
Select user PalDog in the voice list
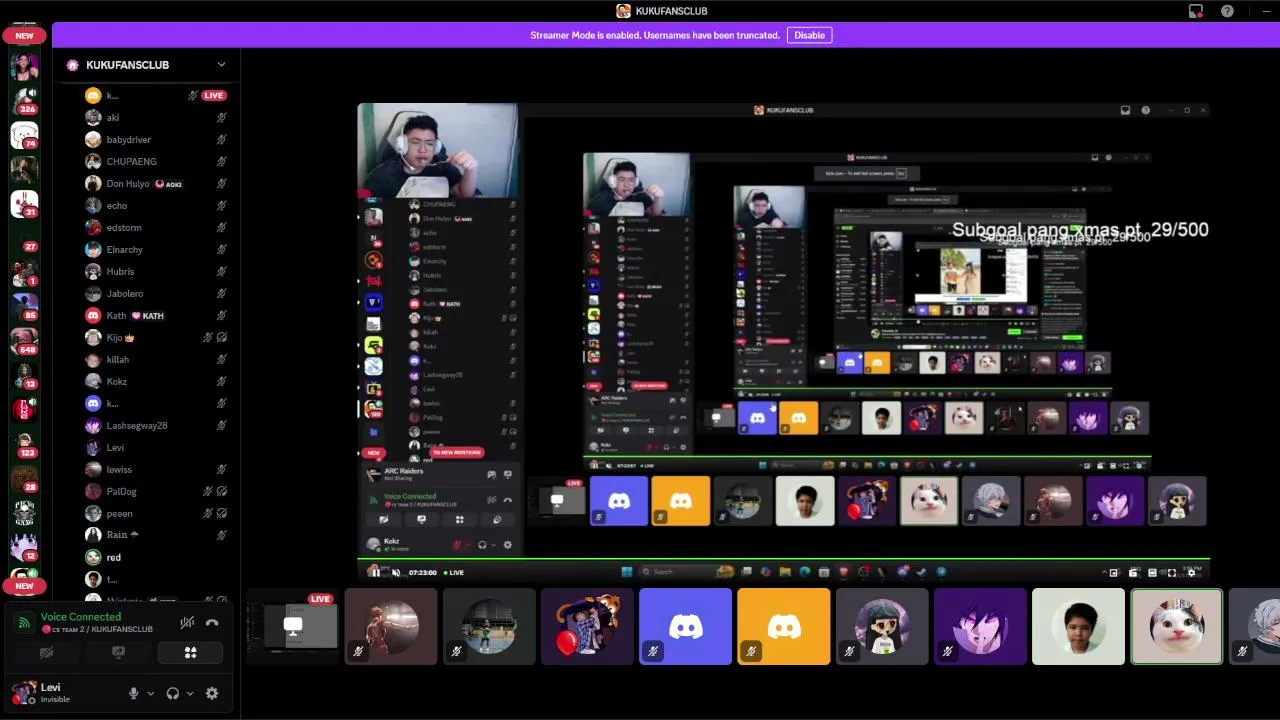coord(156,491)
